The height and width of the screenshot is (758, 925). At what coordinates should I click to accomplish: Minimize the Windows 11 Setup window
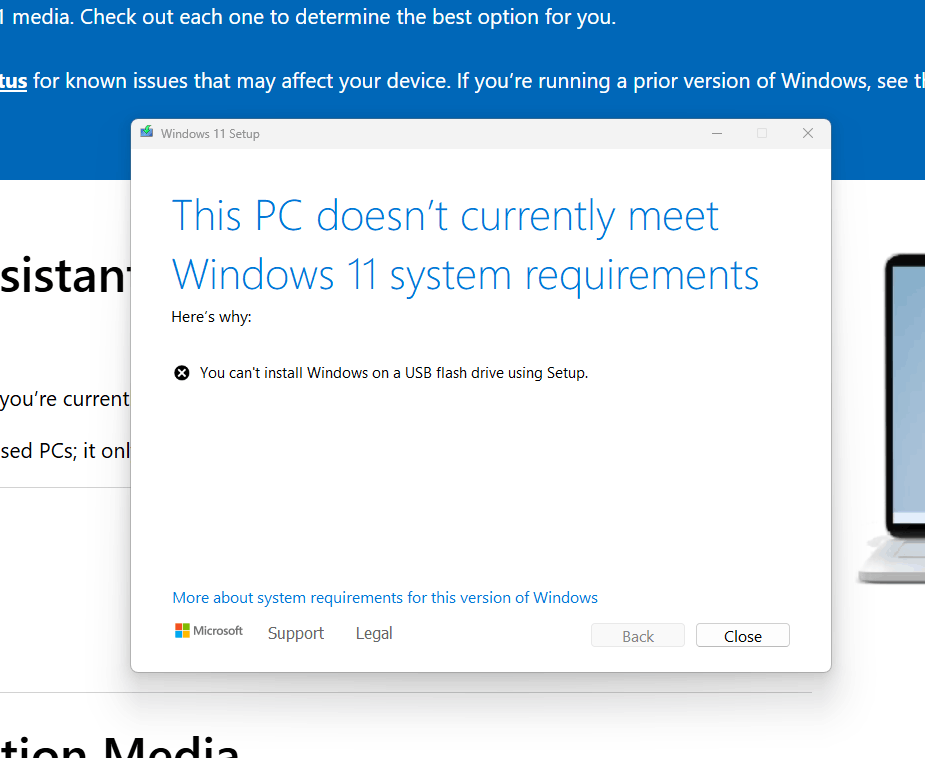[x=717, y=133]
